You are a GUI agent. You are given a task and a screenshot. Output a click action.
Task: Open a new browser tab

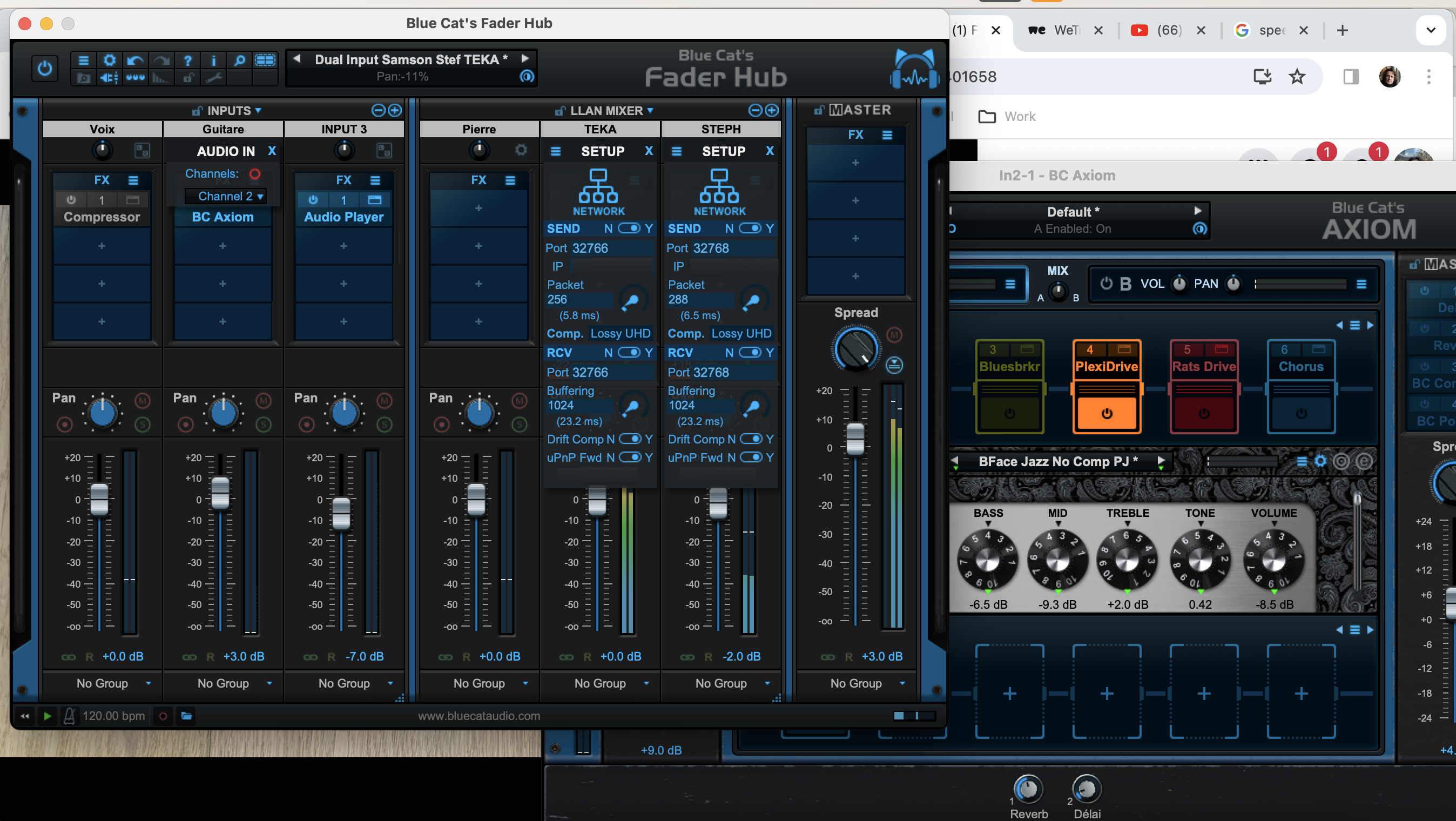point(1343,30)
